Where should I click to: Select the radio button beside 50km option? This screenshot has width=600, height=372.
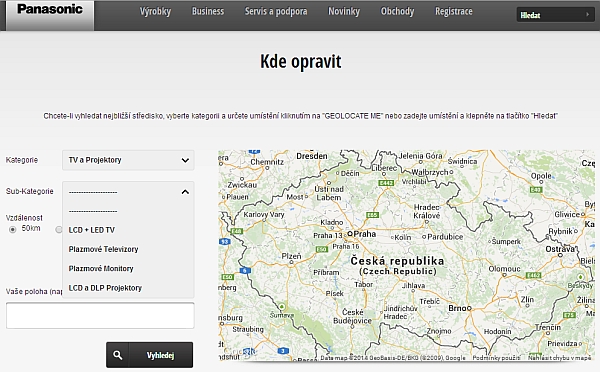point(59,229)
